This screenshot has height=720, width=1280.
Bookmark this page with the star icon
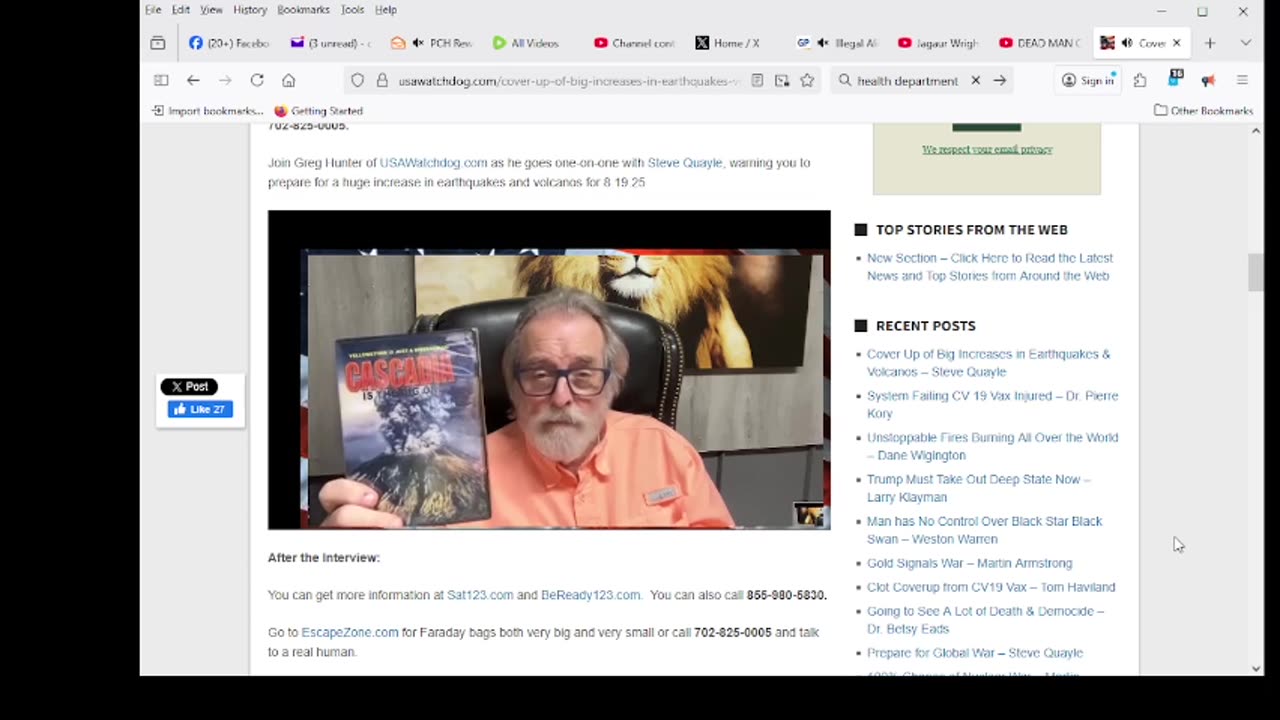tap(807, 80)
